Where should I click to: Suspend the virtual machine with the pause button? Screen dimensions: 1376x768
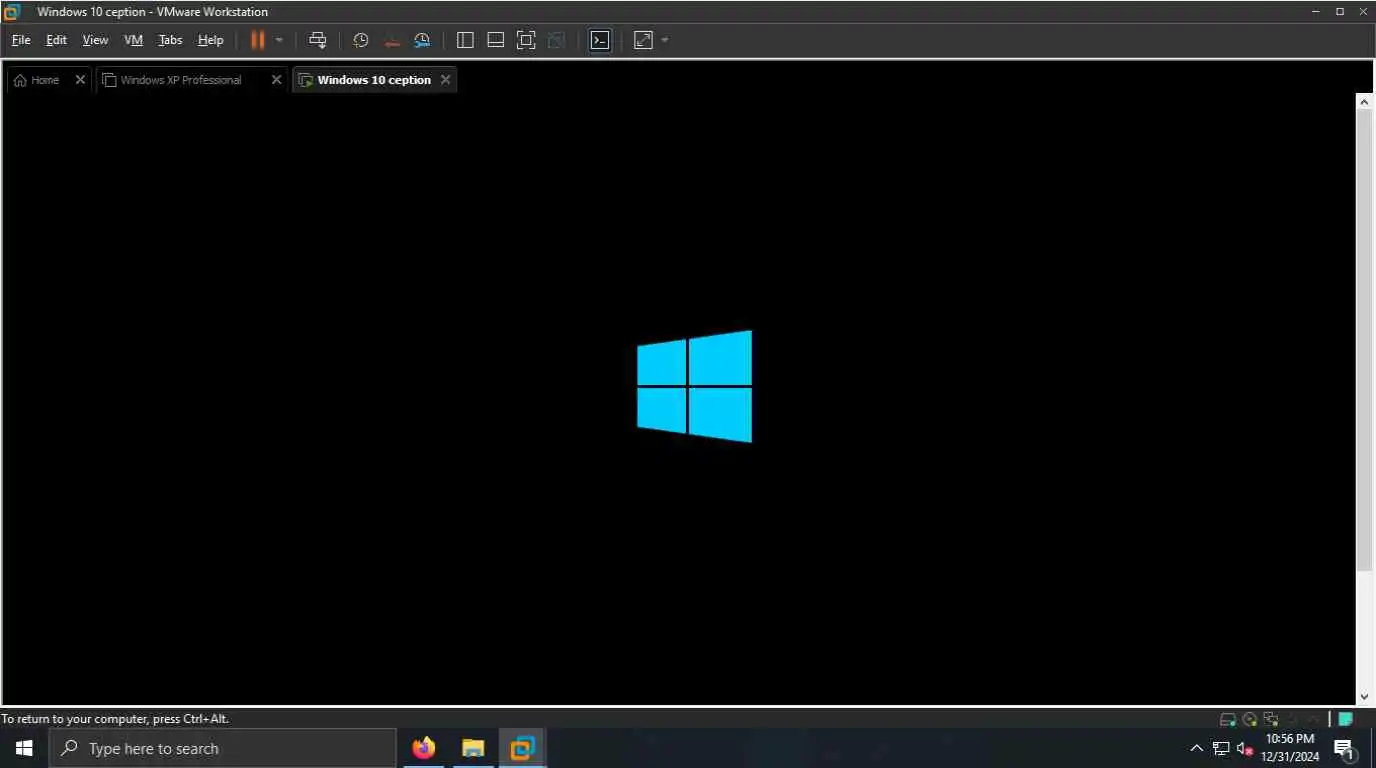[257, 40]
